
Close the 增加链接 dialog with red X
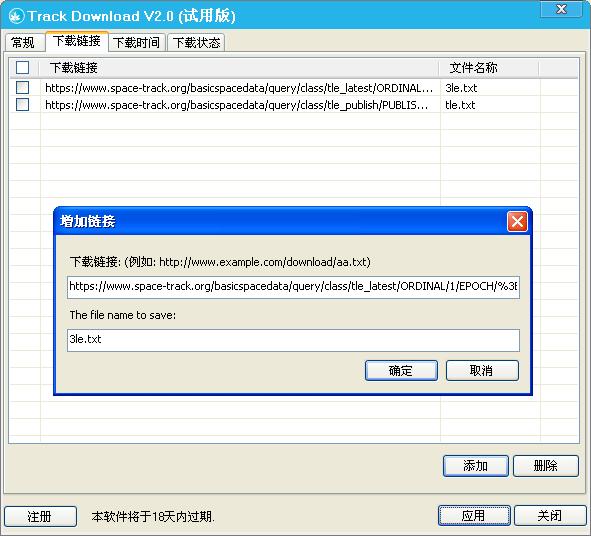pos(517,221)
